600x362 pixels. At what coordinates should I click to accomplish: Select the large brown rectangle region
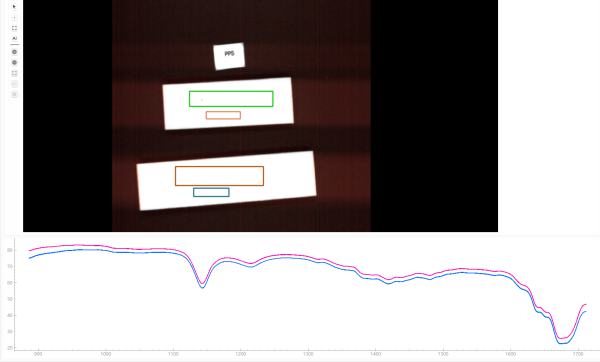(x=219, y=176)
